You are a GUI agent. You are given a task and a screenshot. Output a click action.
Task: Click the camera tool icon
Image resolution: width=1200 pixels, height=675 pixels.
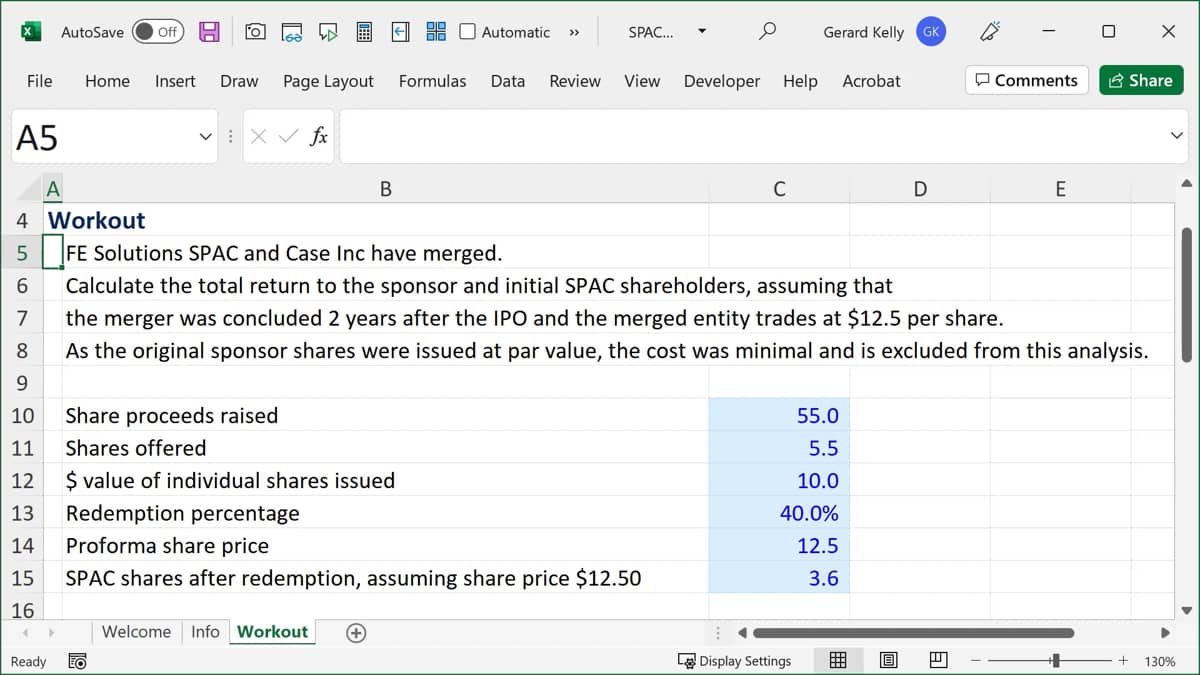256,32
